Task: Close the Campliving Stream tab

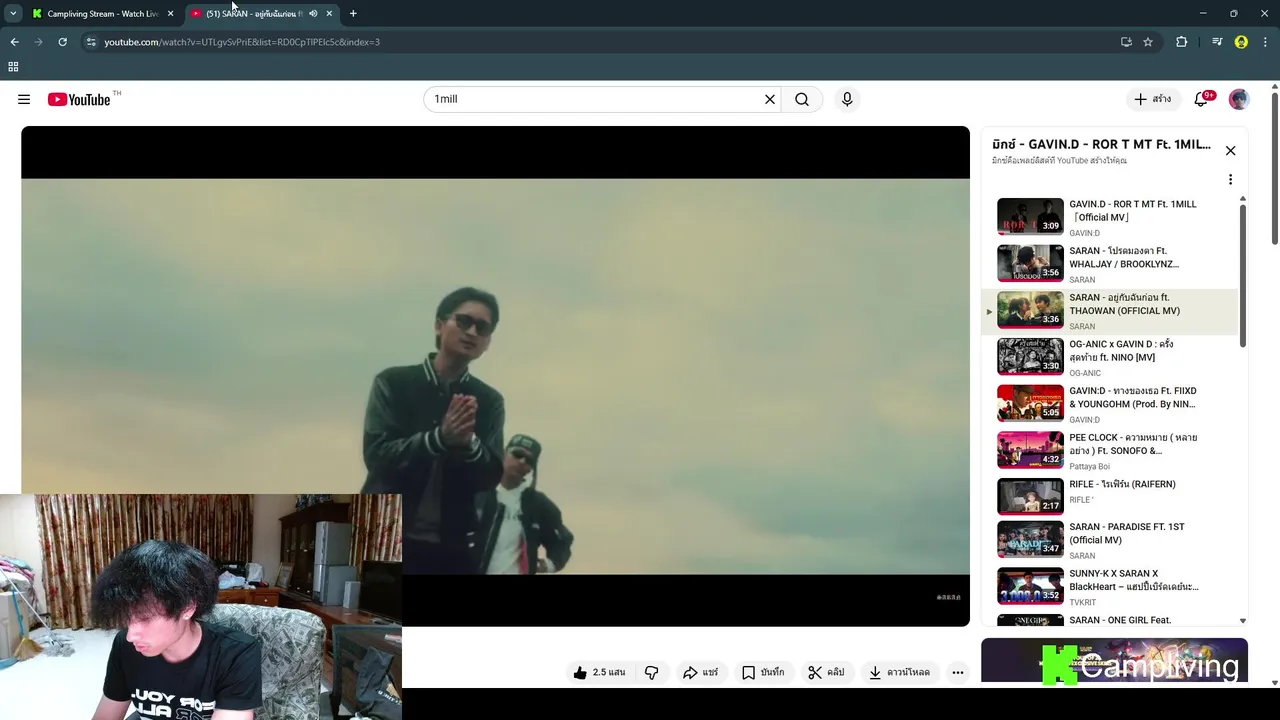Action: pos(170,14)
